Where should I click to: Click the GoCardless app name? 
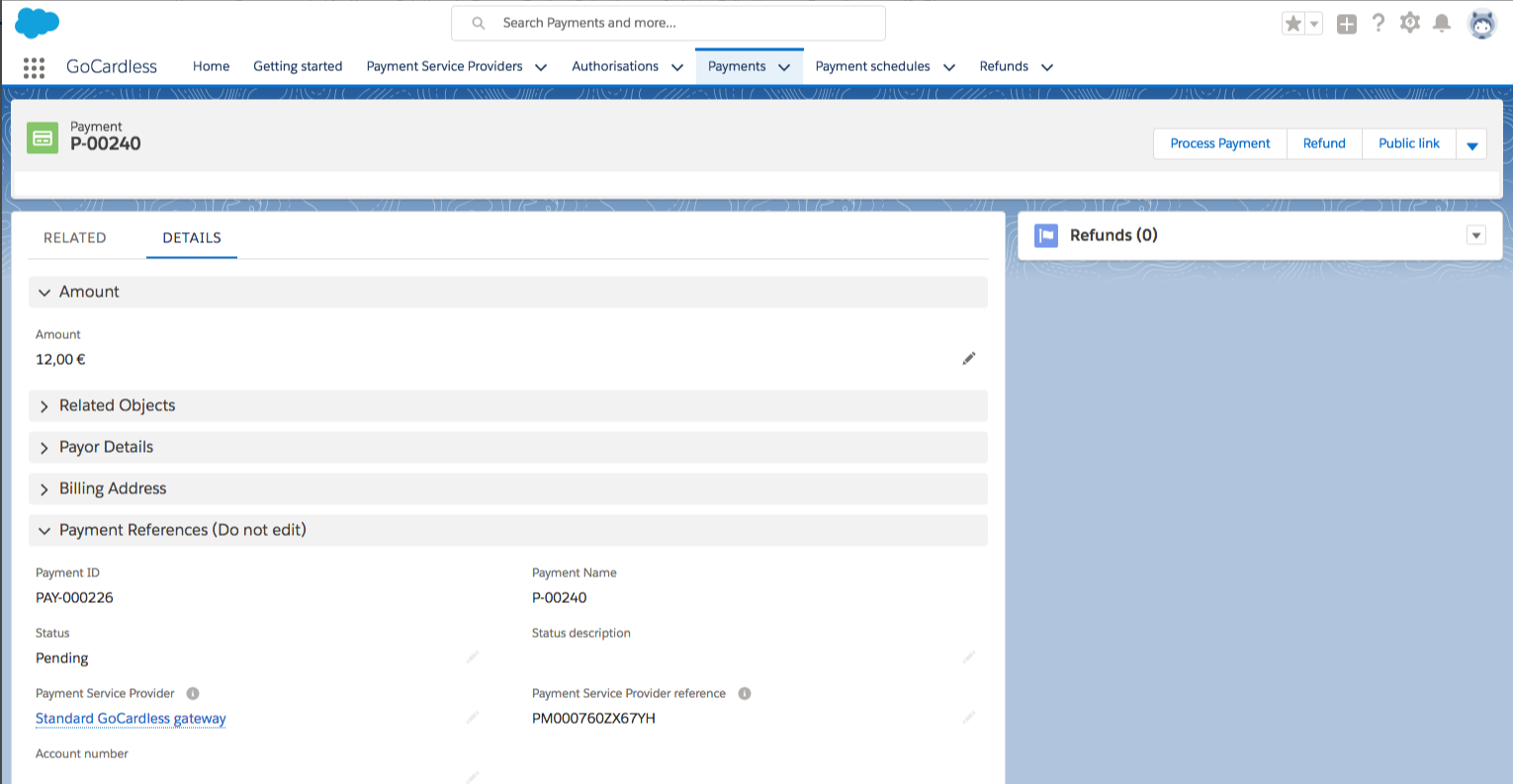coord(112,66)
